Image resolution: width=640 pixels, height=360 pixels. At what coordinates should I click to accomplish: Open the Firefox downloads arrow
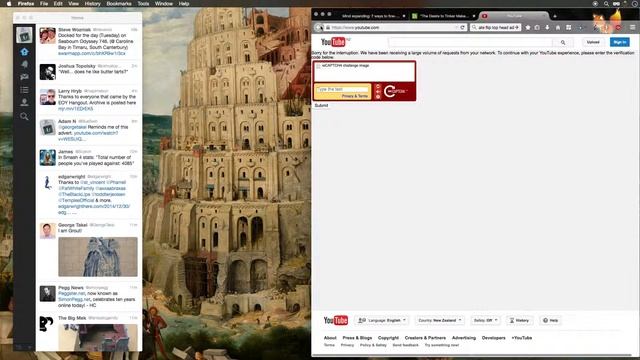[547, 27]
